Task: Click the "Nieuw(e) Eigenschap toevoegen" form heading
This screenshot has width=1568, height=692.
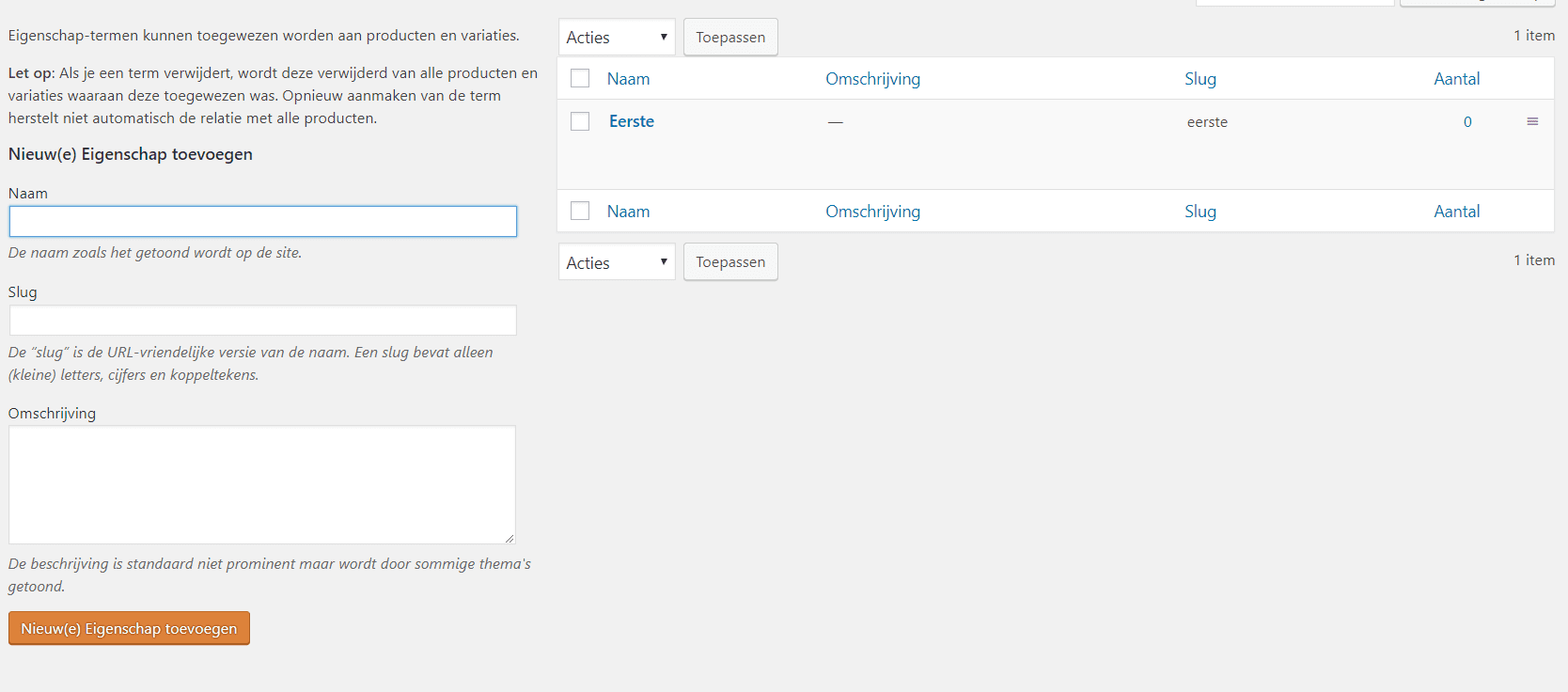Action: pyautogui.click(x=131, y=154)
